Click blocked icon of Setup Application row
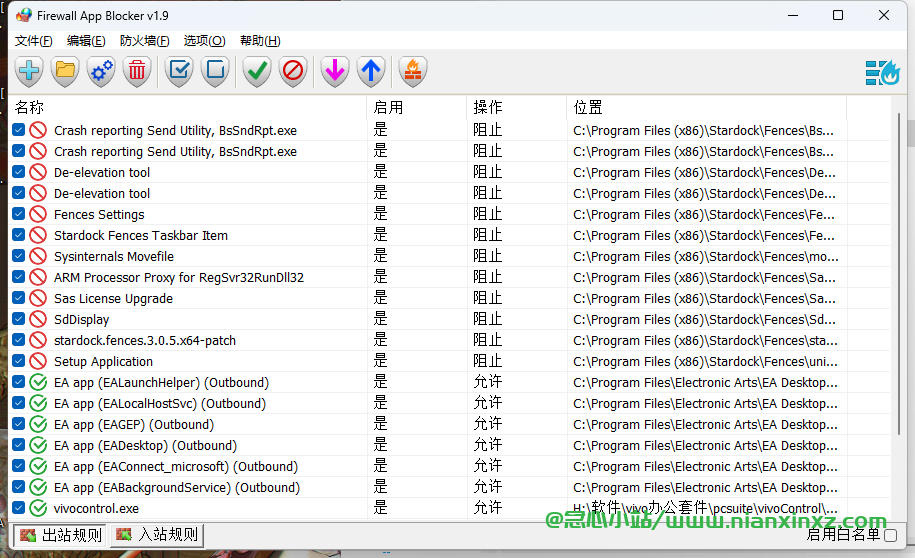915x558 pixels. pyautogui.click(x=38, y=361)
